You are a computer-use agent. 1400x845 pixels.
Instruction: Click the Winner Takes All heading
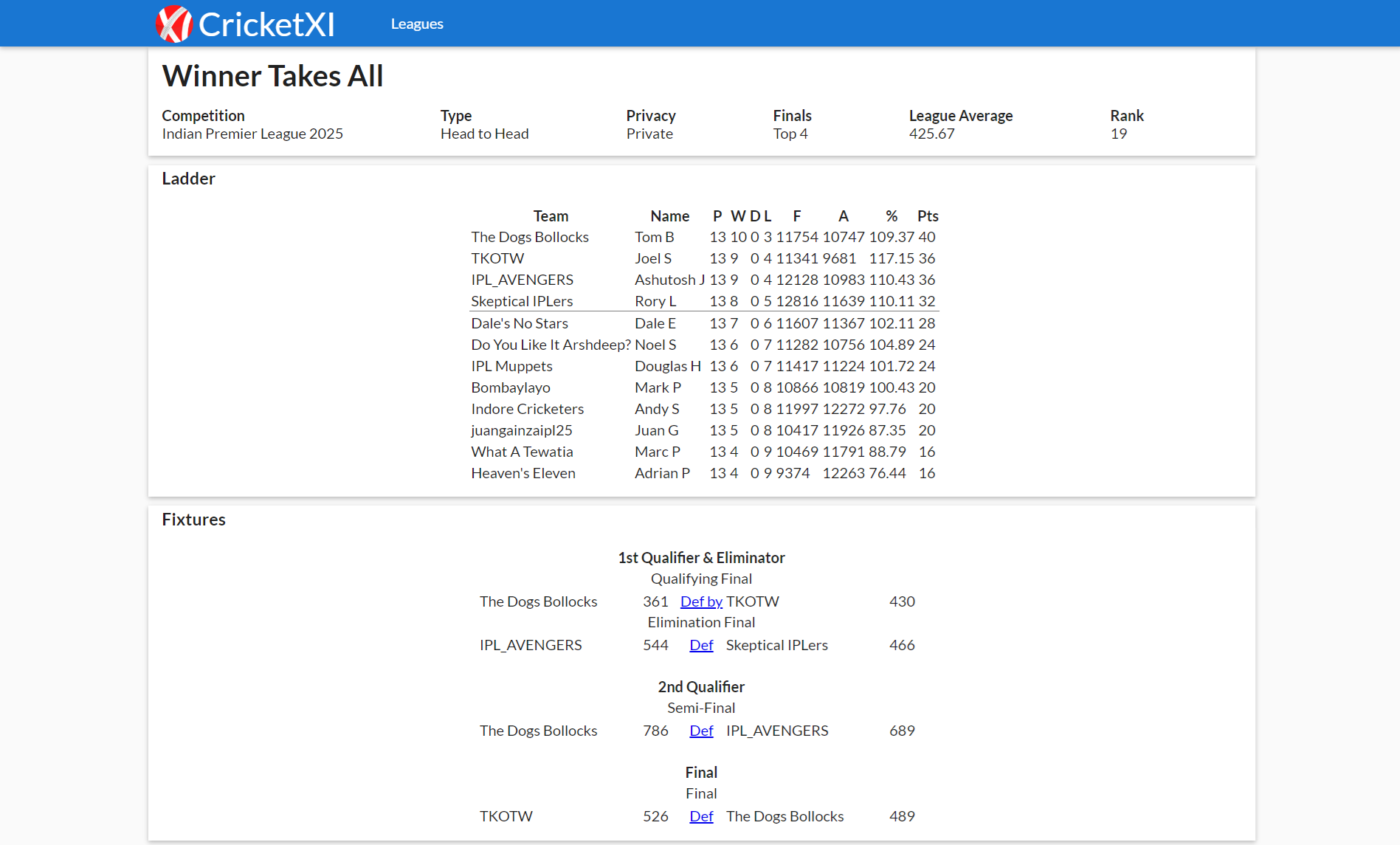click(x=272, y=76)
